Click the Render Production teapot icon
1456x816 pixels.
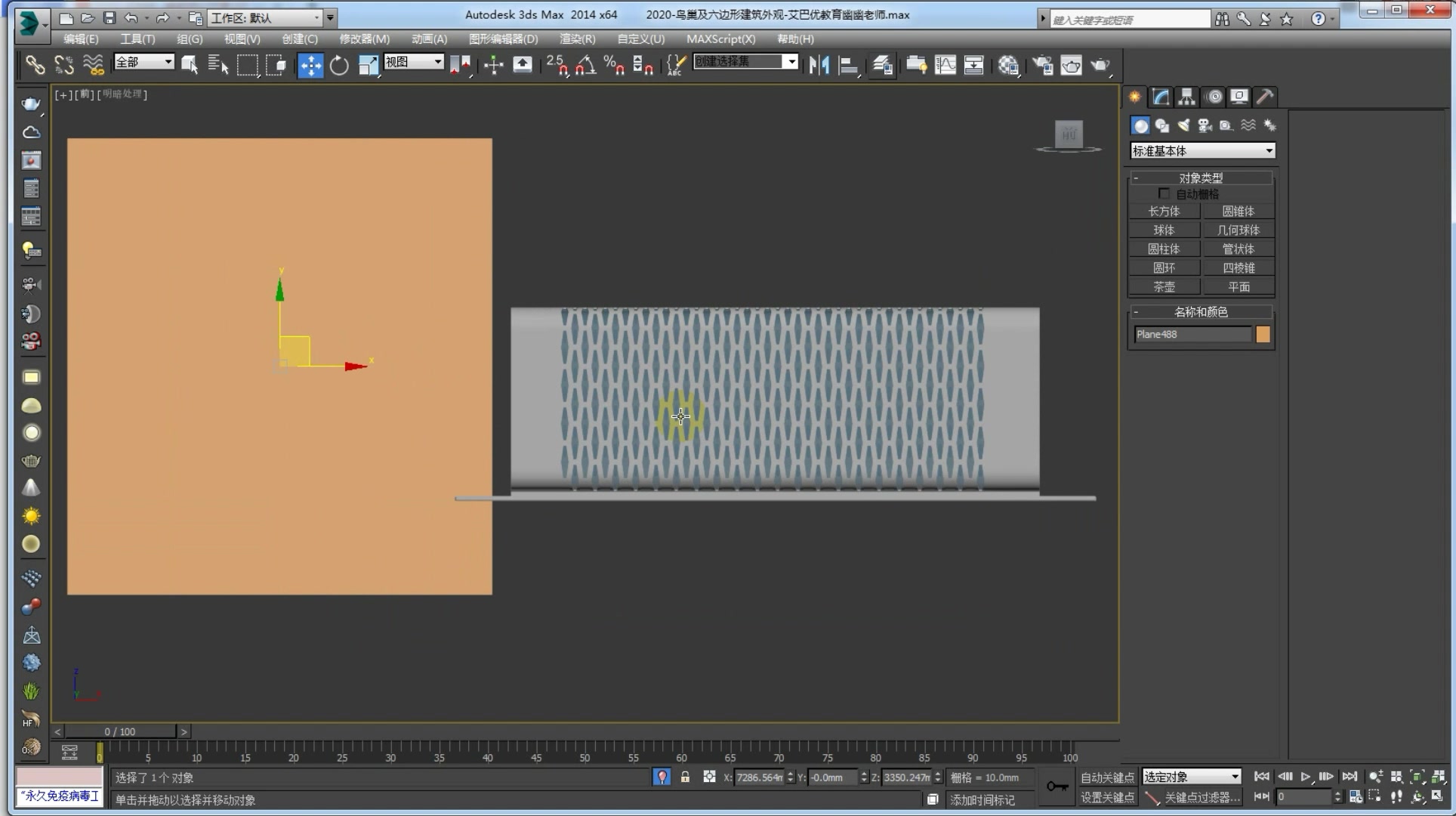[1100, 66]
